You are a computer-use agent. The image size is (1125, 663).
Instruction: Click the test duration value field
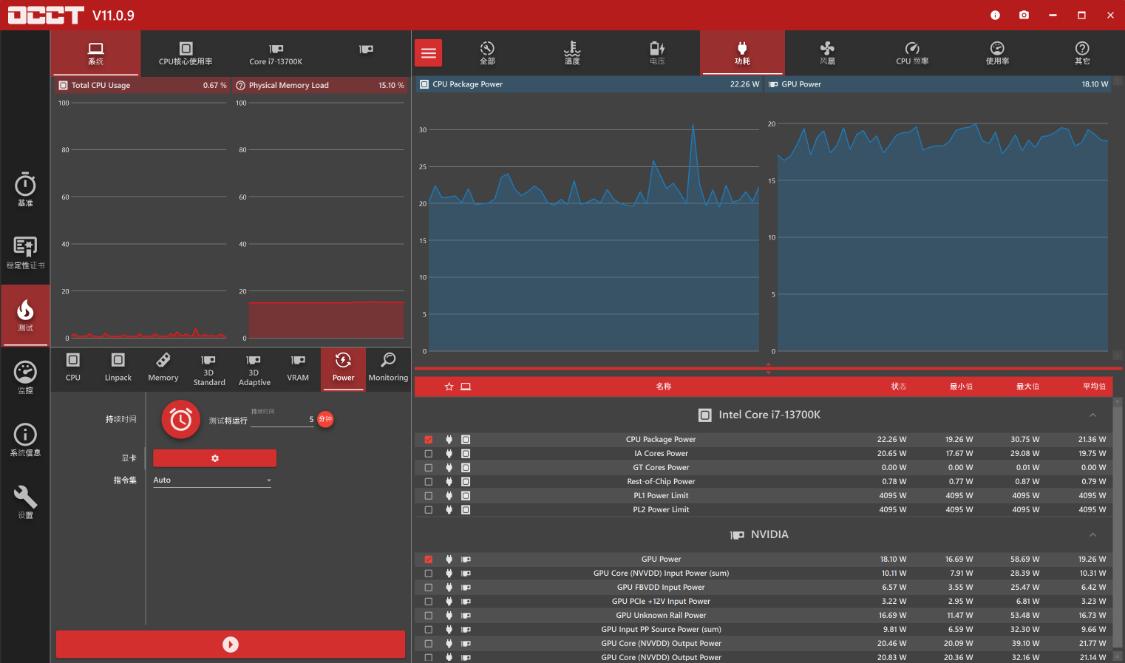282,420
